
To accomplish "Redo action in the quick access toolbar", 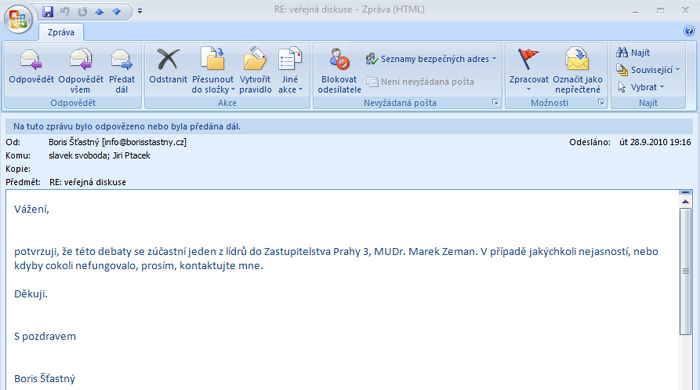I will (83, 11).
